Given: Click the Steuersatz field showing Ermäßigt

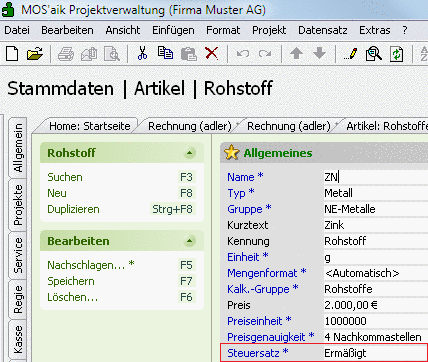Looking at the screenshot, I should coord(376,353).
